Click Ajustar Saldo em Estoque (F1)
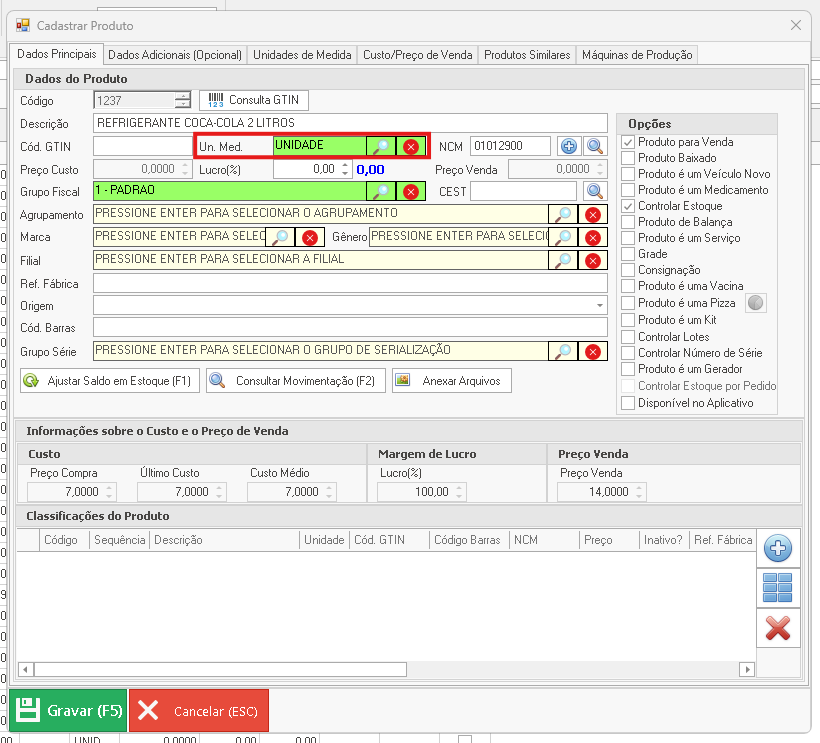 pos(110,381)
